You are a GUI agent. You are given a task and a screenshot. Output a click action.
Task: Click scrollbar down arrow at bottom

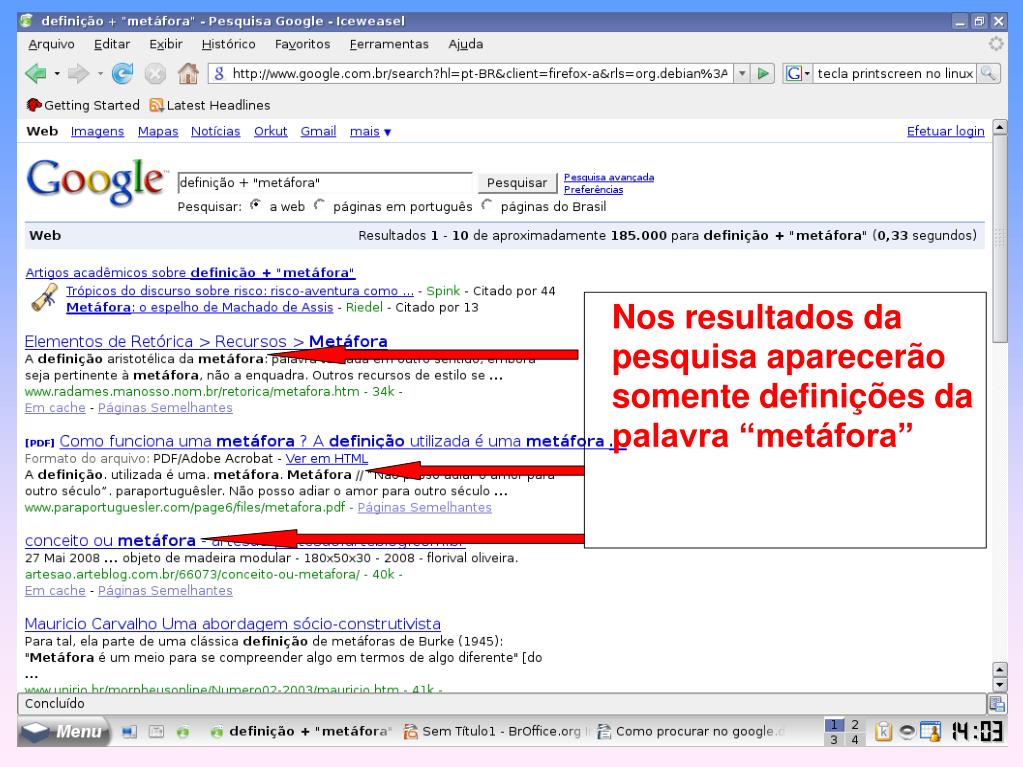[x=1000, y=685]
